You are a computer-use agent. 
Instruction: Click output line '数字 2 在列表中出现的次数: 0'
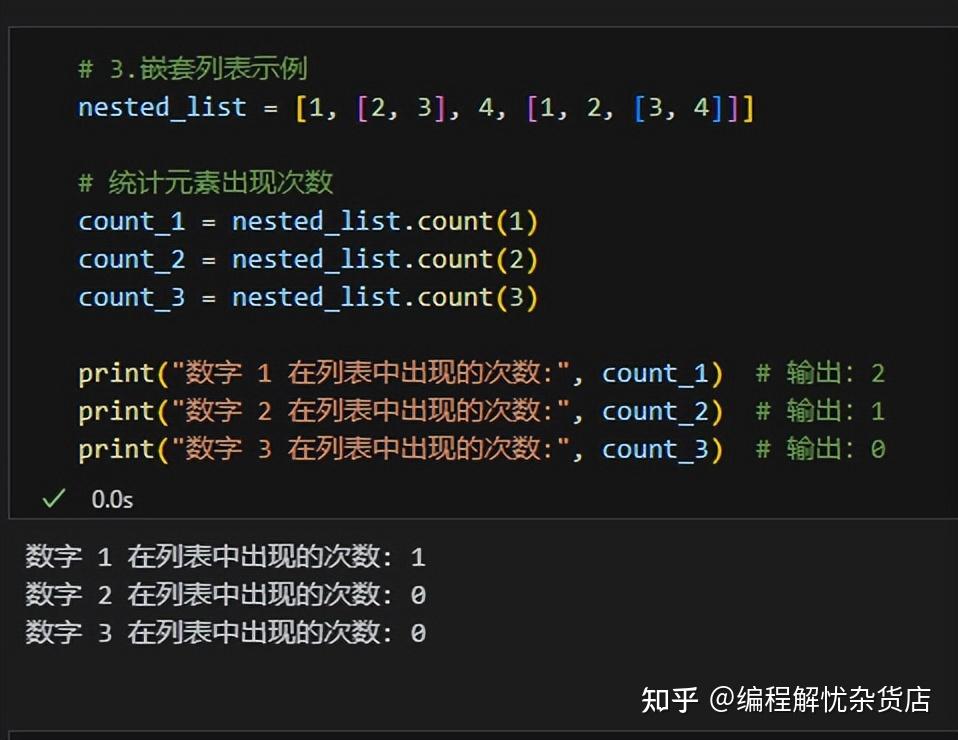click(225, 595)
